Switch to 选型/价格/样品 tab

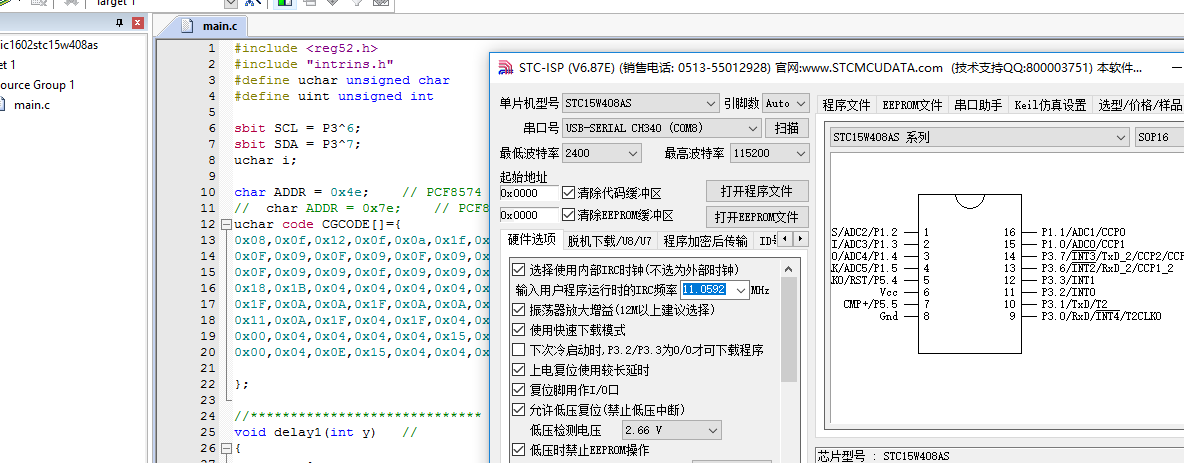click(x=1139, y=105)
